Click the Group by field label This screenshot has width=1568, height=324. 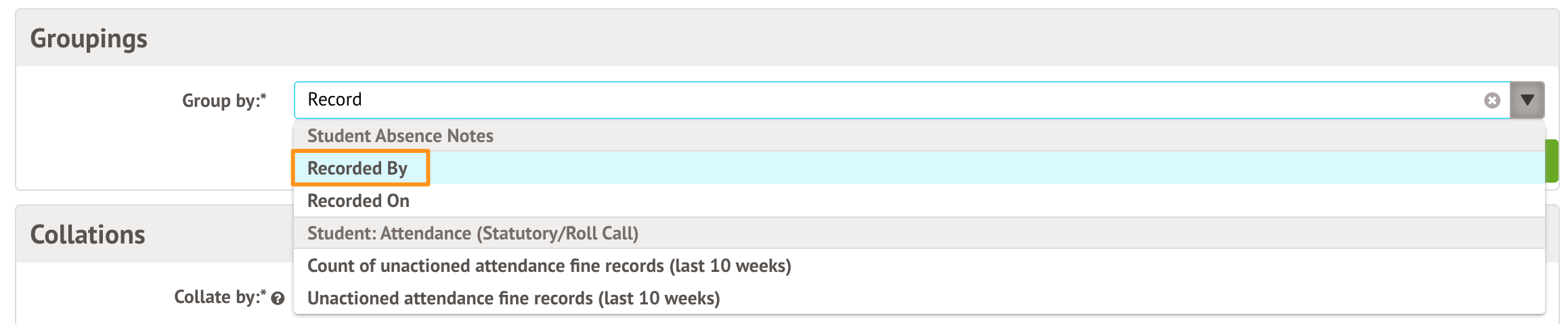pos(221,101)
